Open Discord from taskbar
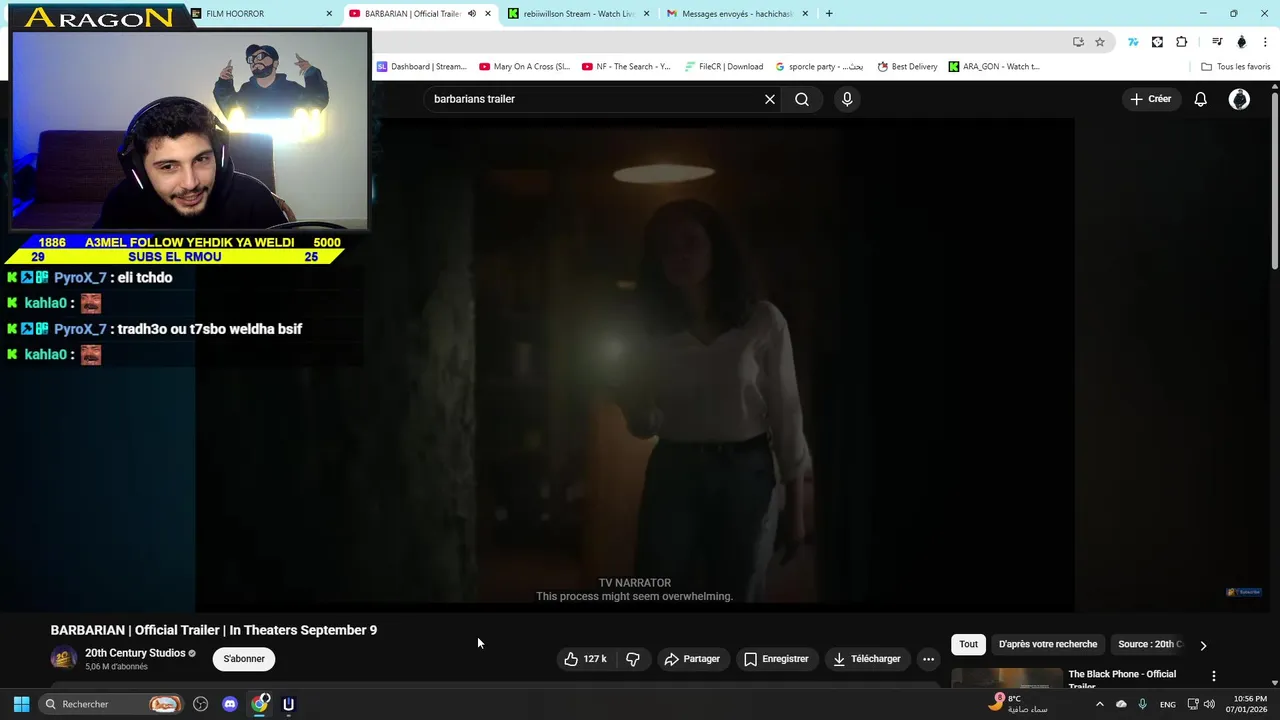 [230, 704]
